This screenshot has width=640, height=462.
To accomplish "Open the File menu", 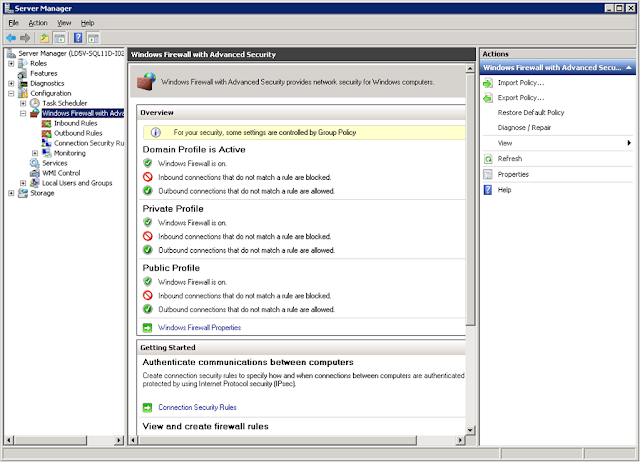I will (x=13, y=23).
